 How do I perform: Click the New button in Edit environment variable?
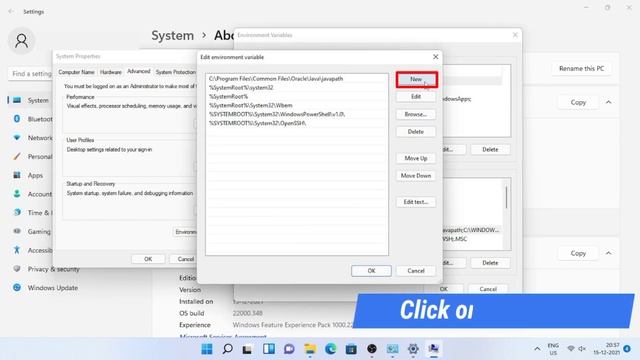(x=416, y=79)
